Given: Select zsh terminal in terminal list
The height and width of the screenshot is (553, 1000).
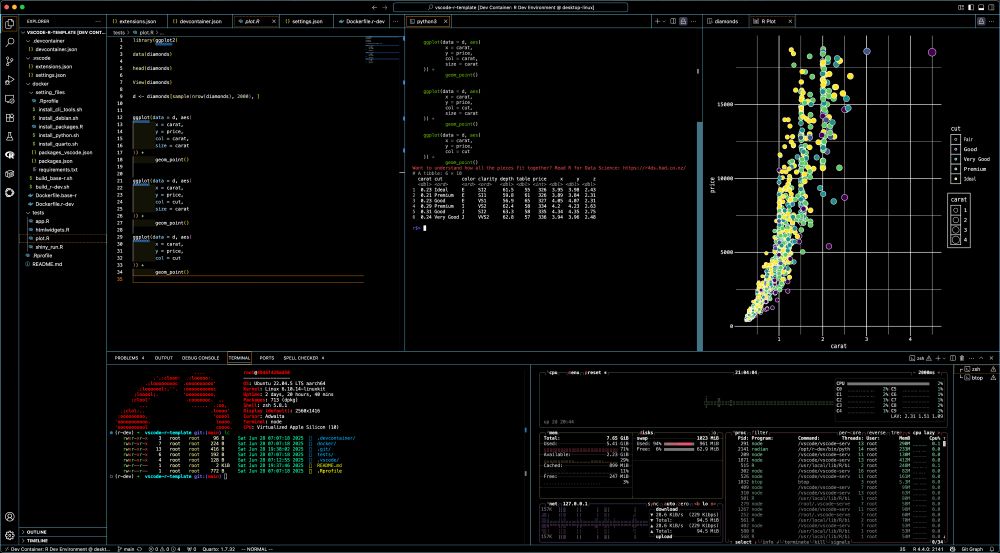Looking at the screenshot, I should click(976, 369).
